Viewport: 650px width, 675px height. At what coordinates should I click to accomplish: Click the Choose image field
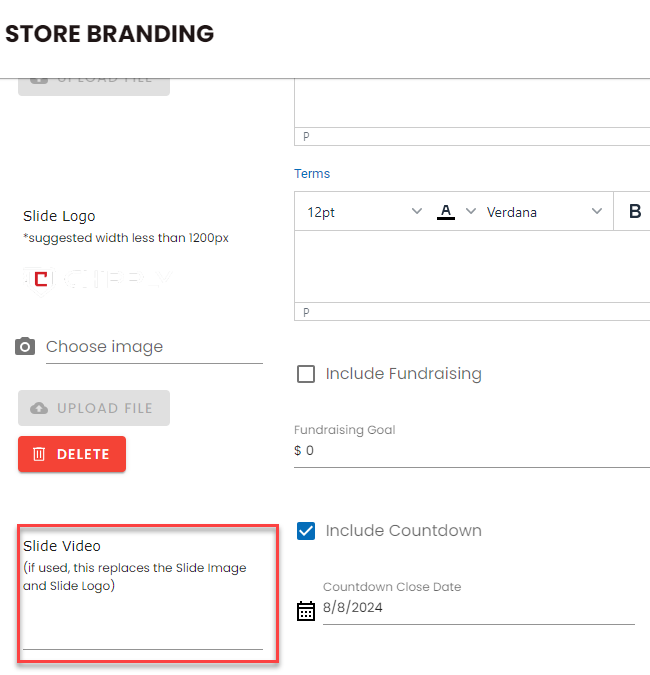click(x=154, y=347)
